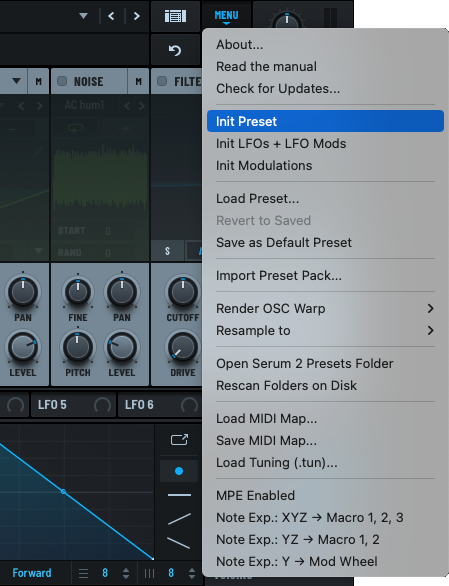449x586 pixels.
Task: Enable the NOISE oscillator checkbox
Action: [x=62, y=81]
